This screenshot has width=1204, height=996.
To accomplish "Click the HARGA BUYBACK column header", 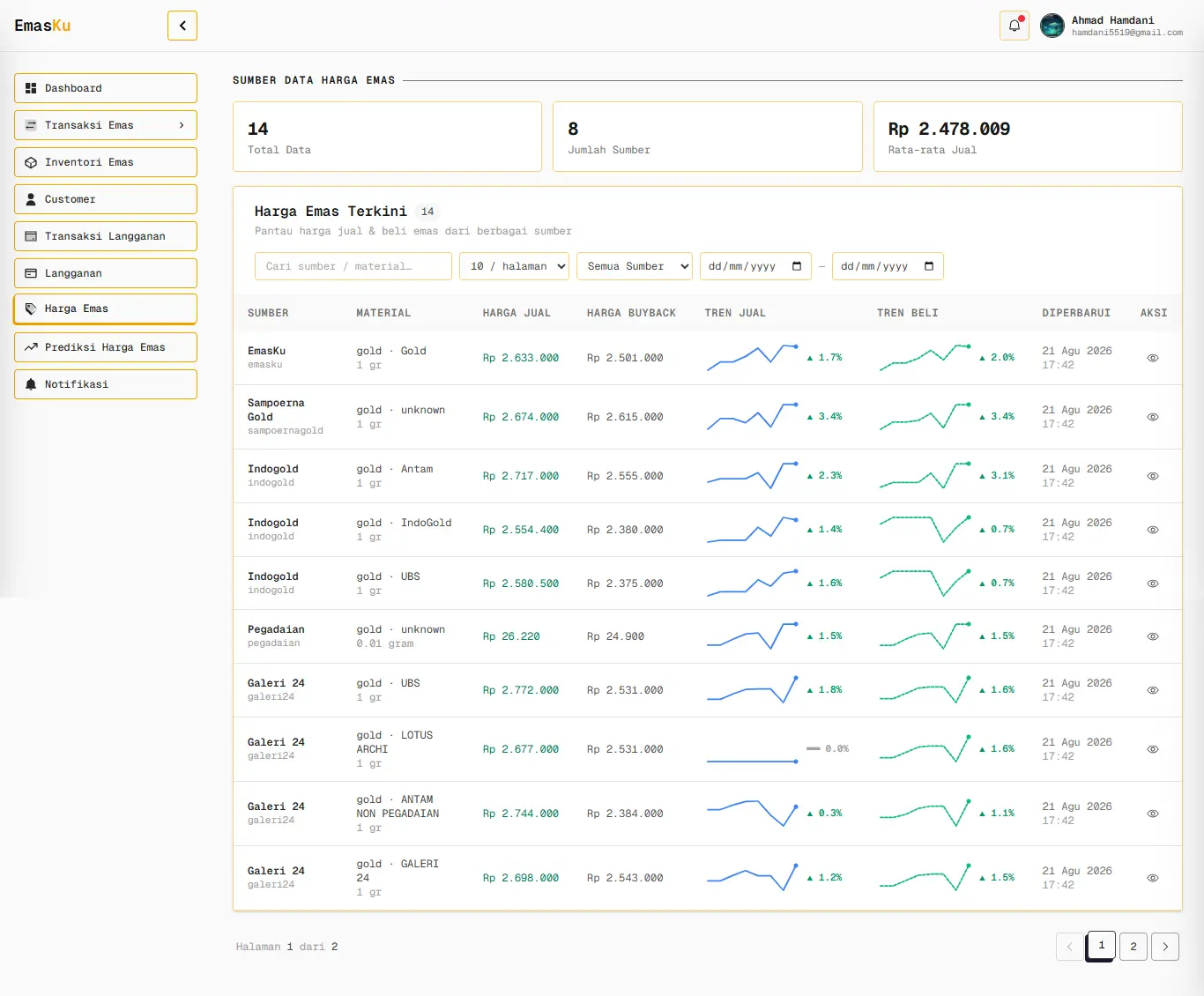I will click(x=631, y=313).
